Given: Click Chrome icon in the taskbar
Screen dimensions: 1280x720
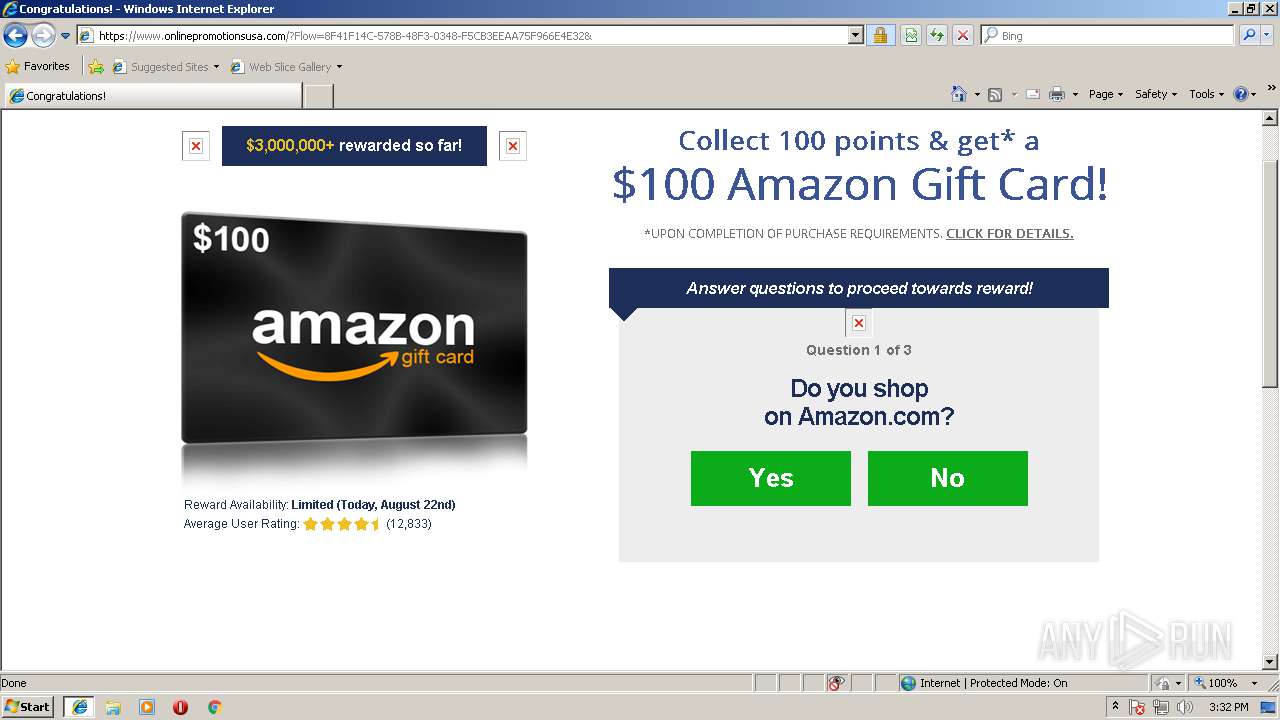Looking at the screenshot, I should pyautogui.click(x=214, y=707).
